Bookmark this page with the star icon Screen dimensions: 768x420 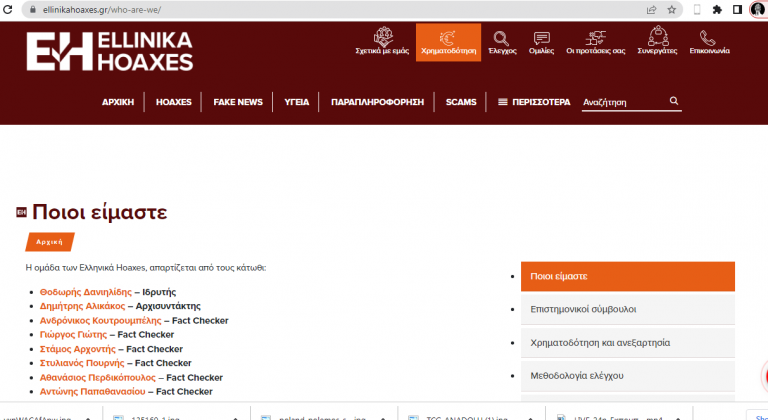click(672, 9)
